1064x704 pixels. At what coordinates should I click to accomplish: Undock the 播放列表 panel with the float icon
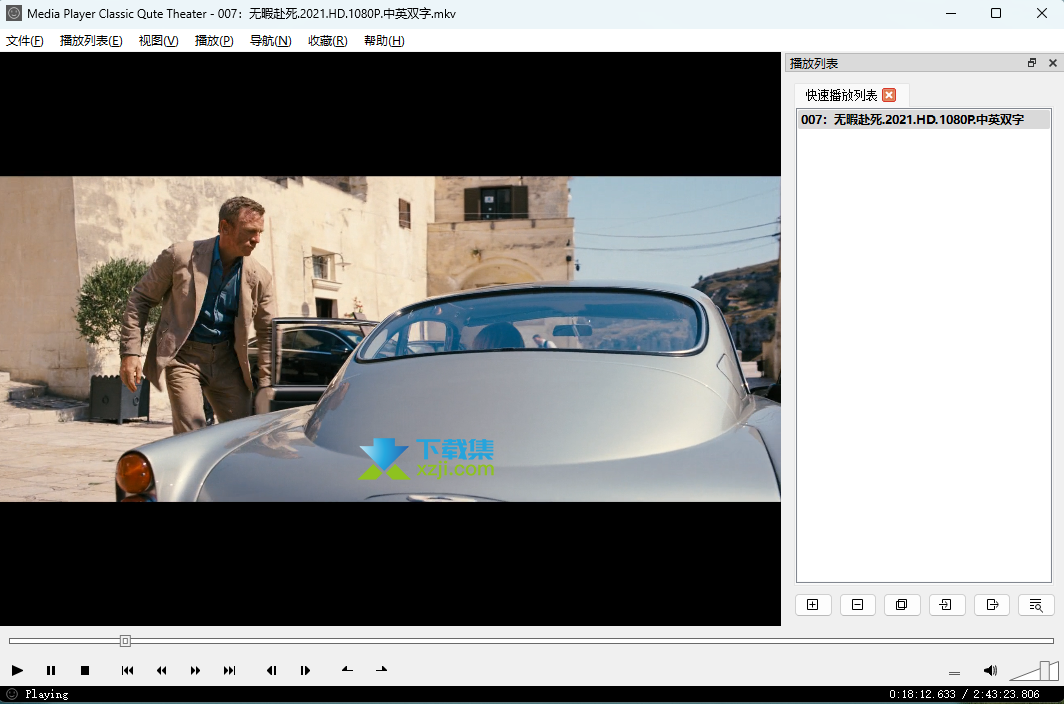1032,62
